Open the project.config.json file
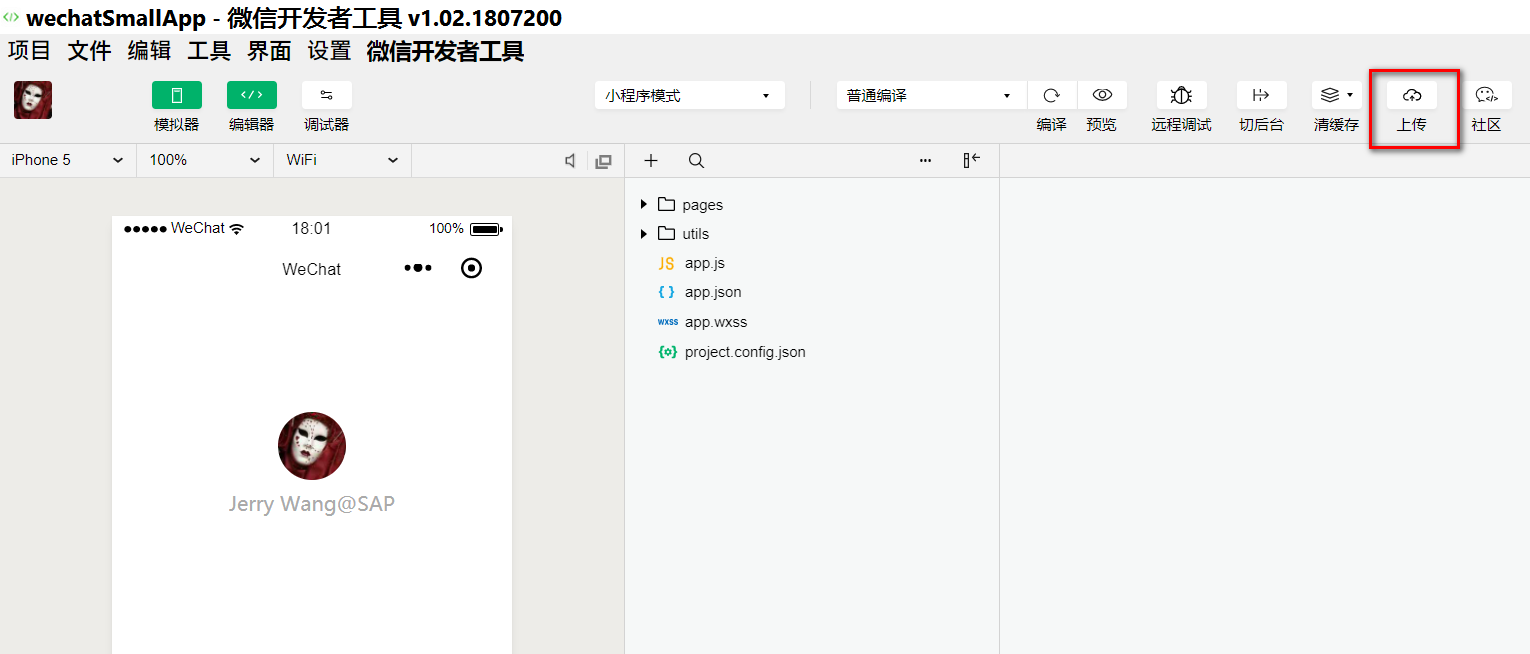Image resolution: width=1530 pixels, height=654 pixels. point(745,352)
